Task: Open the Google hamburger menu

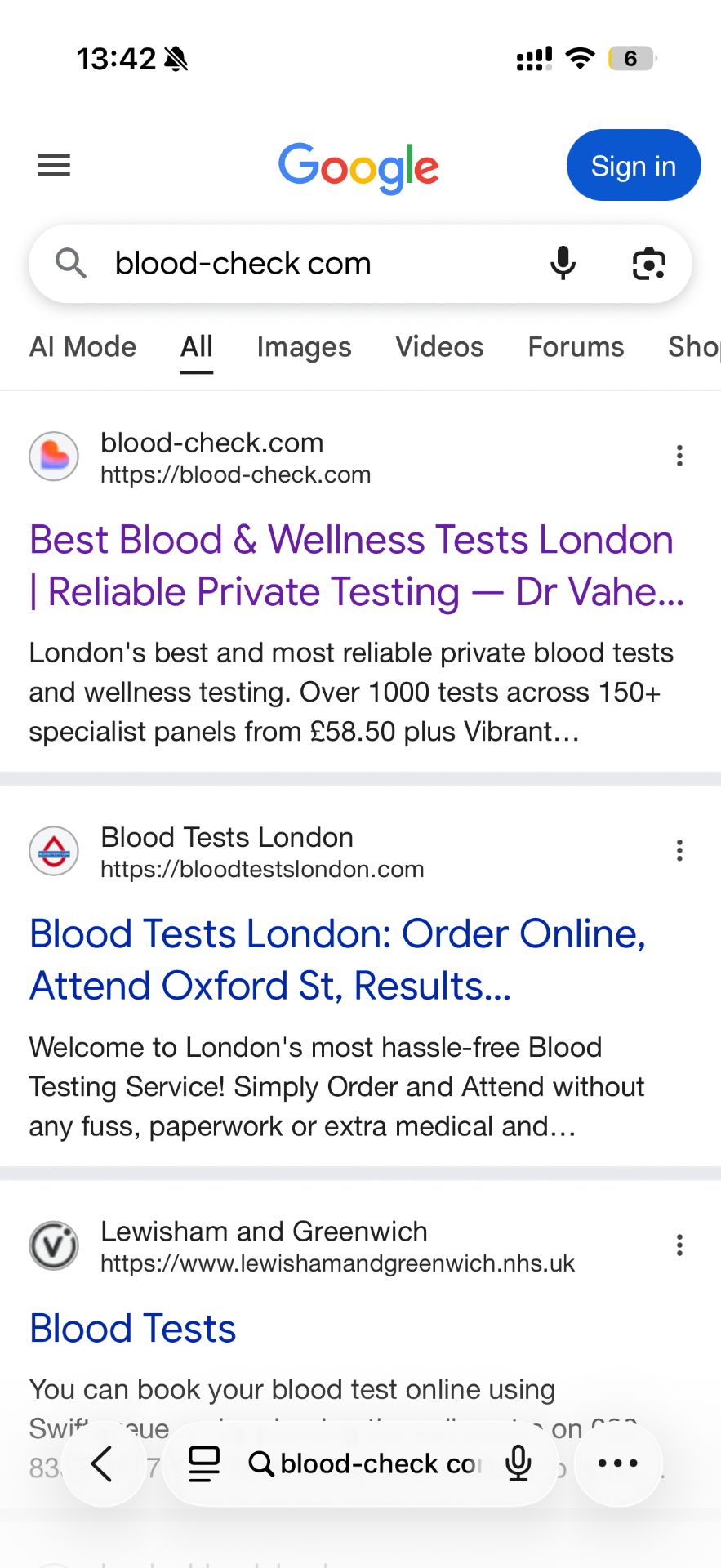Action: [x=54, y=166]
